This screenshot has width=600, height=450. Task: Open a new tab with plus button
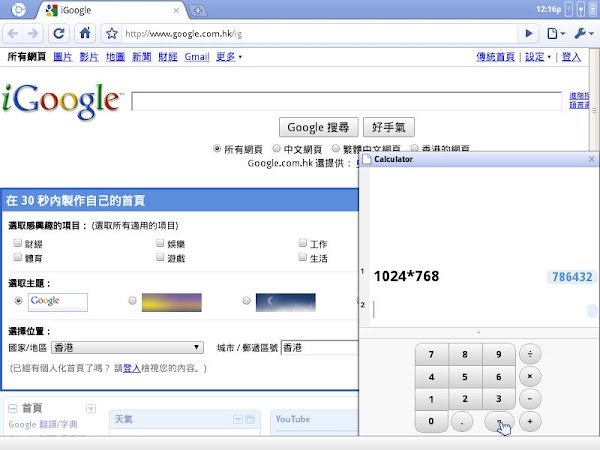[198, 10]
